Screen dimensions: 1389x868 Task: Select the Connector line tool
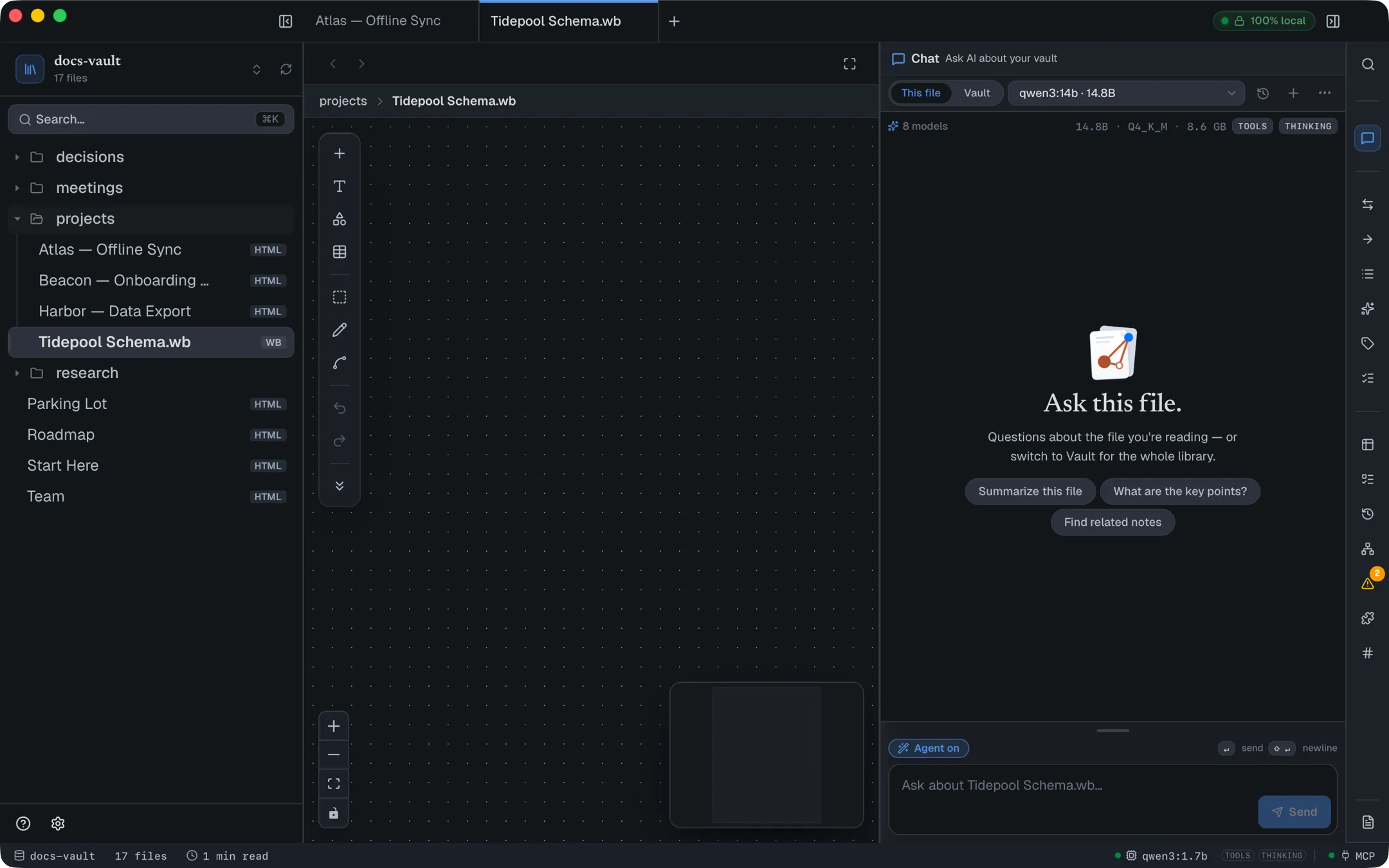(x=340, y=363)
